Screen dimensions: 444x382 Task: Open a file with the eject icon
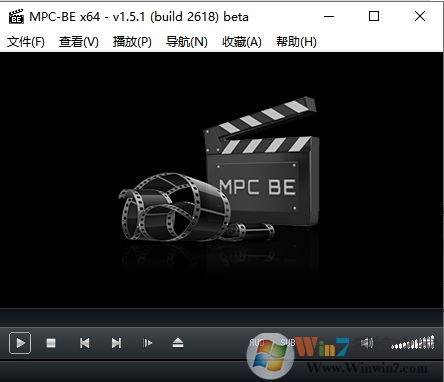pyautogui.click(x=178, y=343)
